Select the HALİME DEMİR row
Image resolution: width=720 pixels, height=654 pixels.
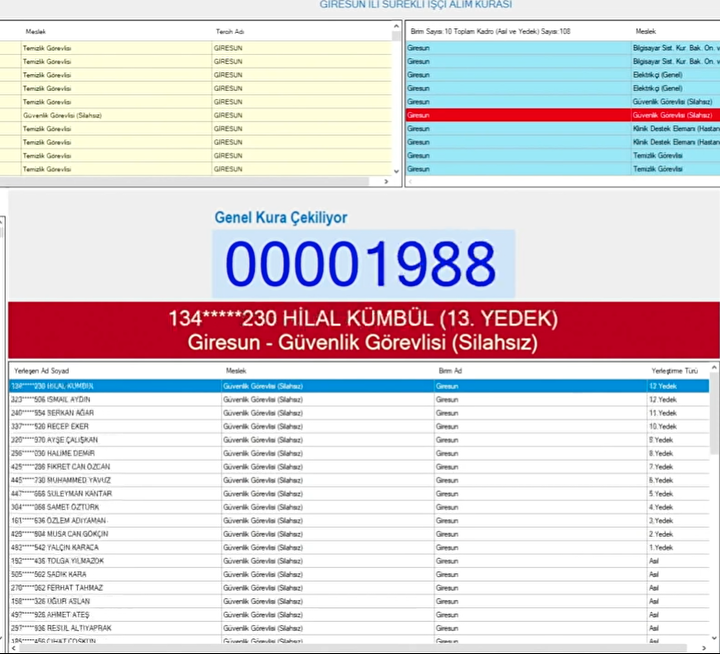pyautogui.click(x=359, y=453)
